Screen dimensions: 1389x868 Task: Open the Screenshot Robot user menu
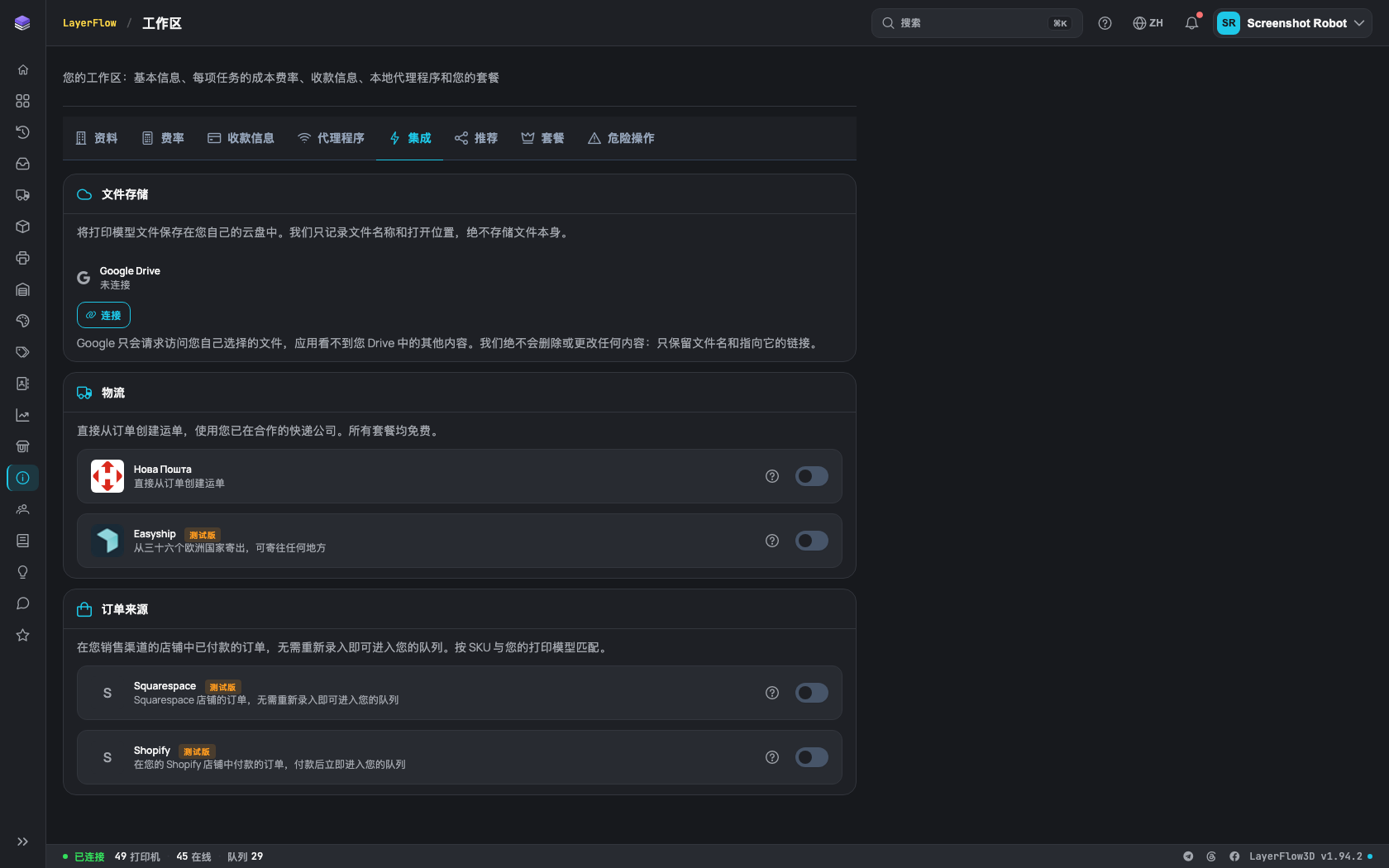(x=1292, y=23)
